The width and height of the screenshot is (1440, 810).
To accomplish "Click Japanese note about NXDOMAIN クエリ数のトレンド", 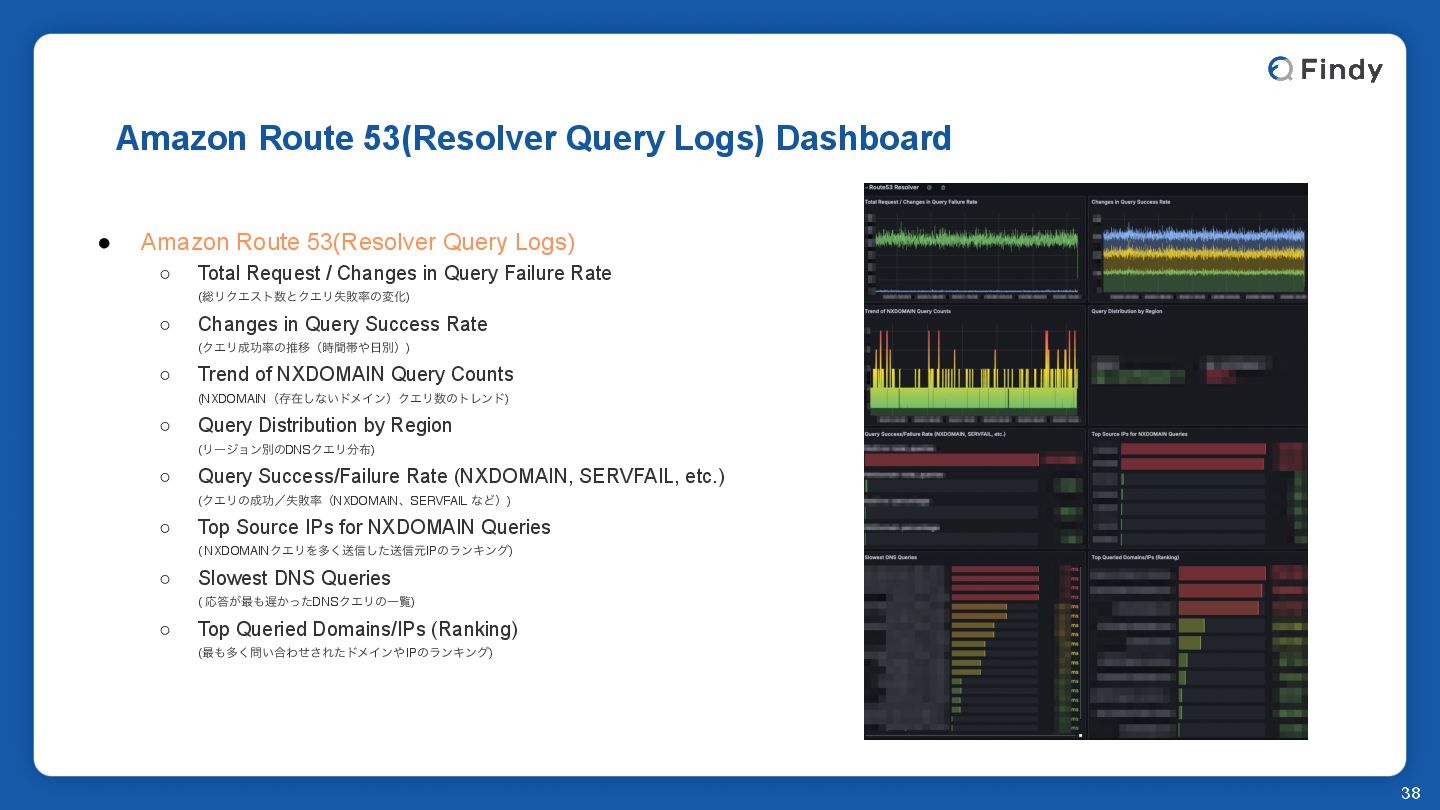I will 353,398.
